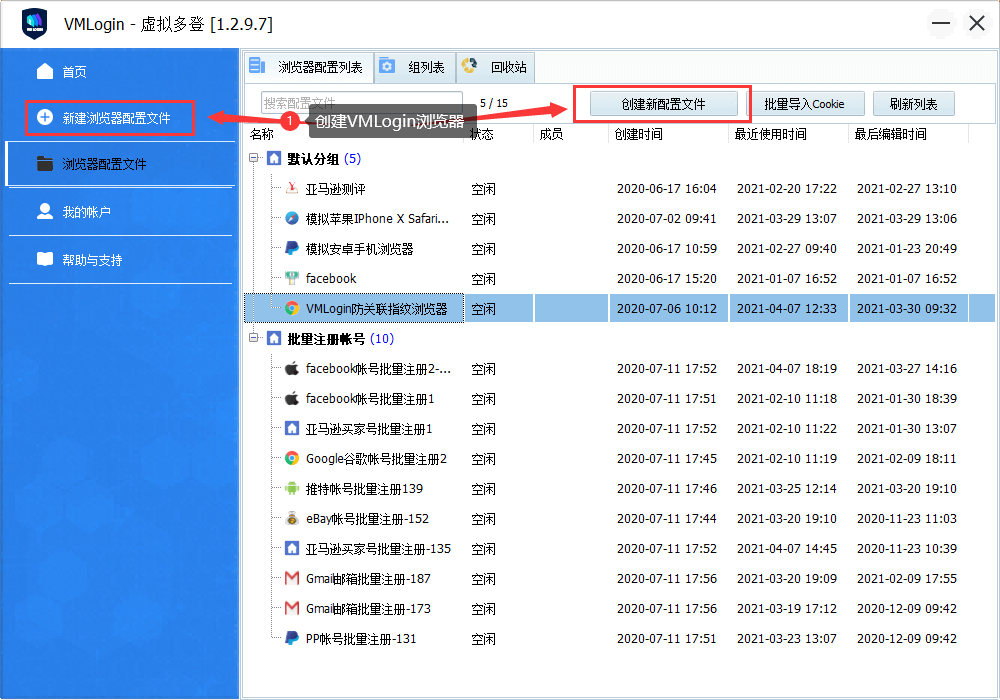Select the PP帐号批量注册-131 profile
Screen dimensions: 1000x700
click(x=361, y=639)
